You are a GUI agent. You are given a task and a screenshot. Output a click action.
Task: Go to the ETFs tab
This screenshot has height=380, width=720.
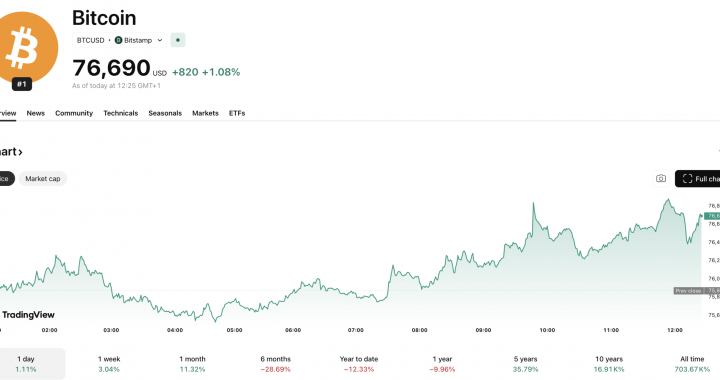(237, 113)
